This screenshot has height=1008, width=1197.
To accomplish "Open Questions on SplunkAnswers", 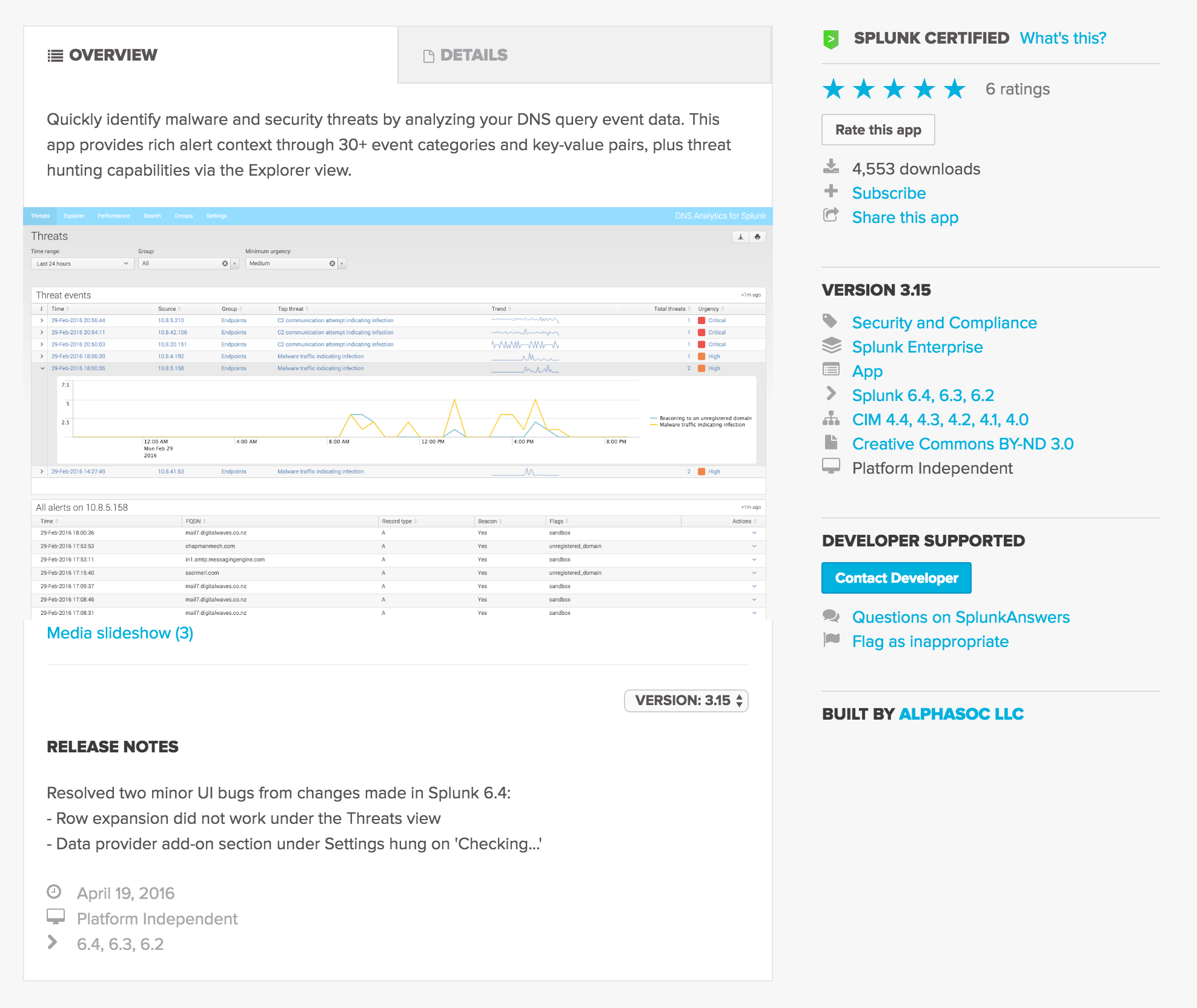I will coord(961,617).
